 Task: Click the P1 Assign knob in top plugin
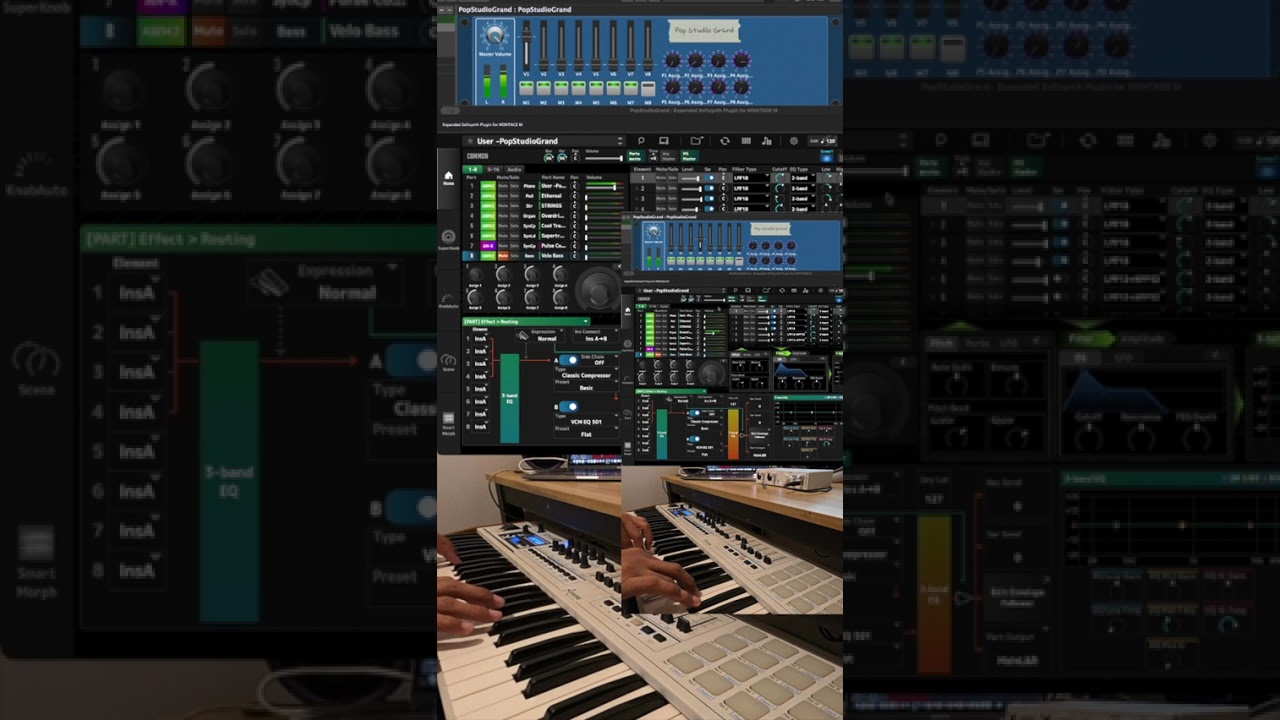pos(672,60)
